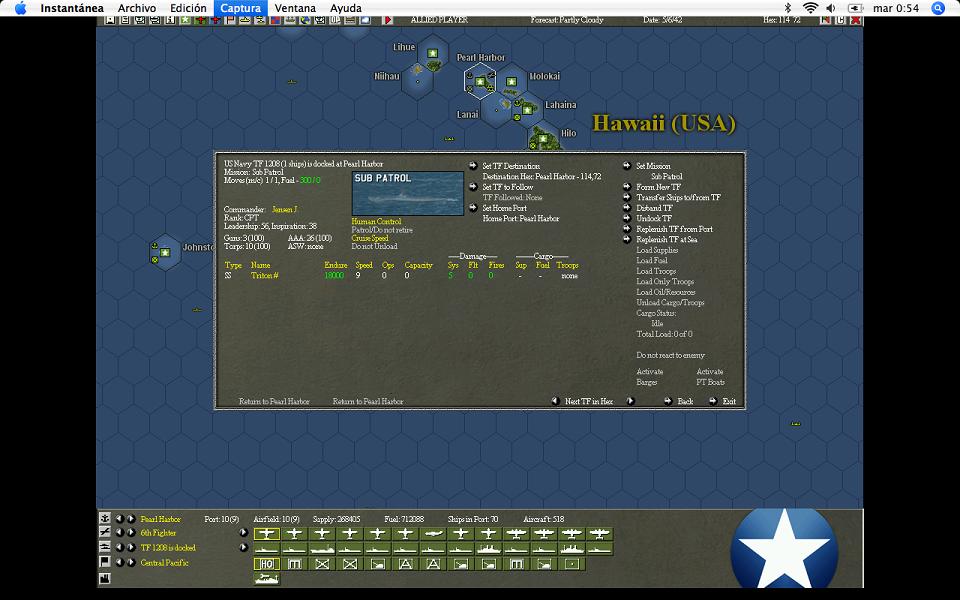
Task: Click left arrow beside Central Pacific
Action: click(x=119, y=562)
